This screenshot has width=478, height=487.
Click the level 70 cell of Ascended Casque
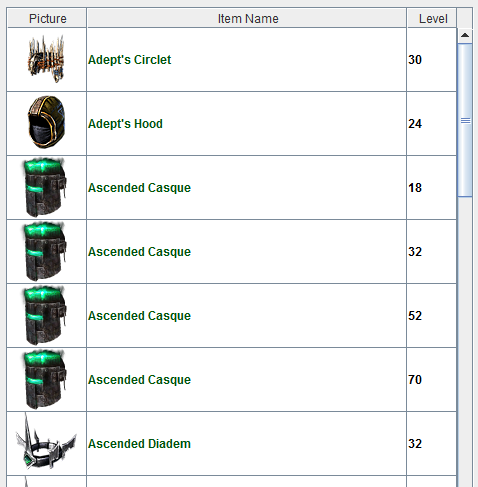click(x=431, y=380)
